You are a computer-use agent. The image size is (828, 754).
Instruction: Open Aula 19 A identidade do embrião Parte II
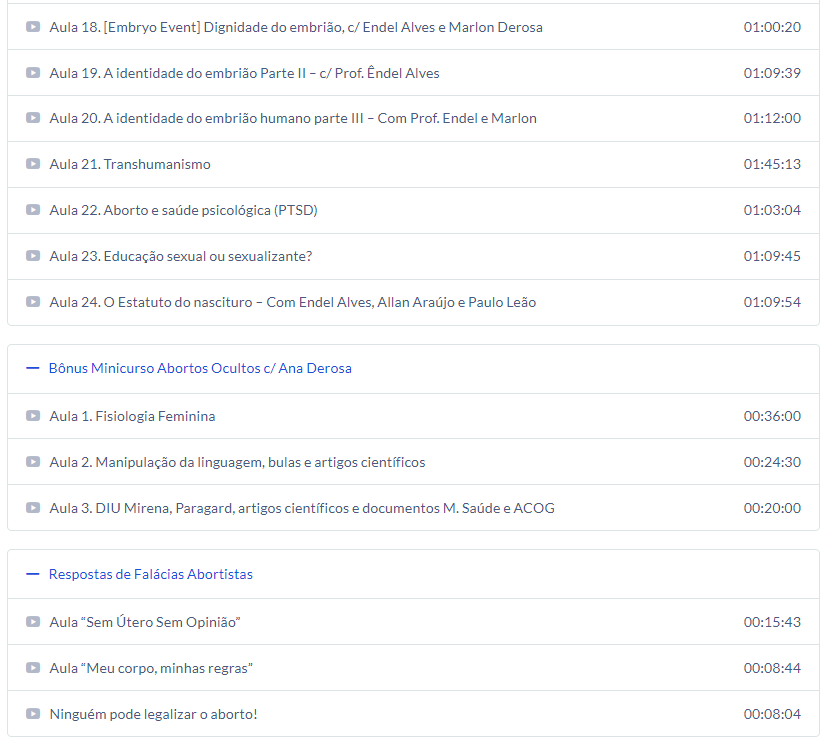(x=244, y=73)
